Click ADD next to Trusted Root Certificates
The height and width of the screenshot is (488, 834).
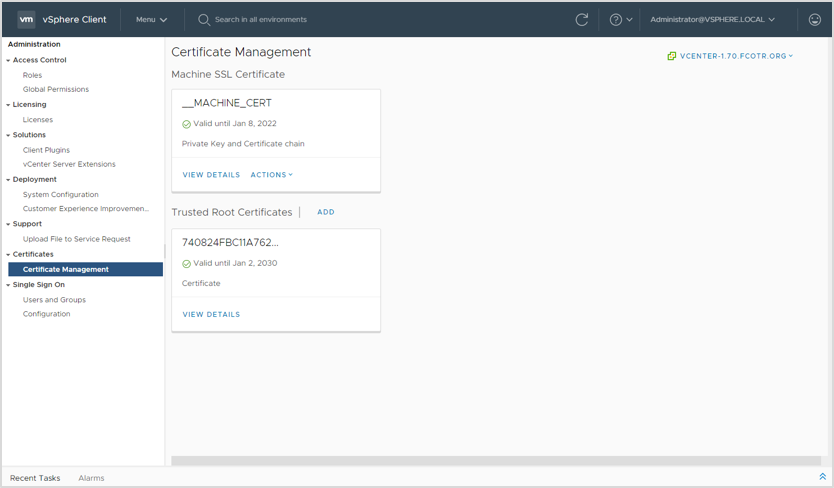tap(326, 212)
